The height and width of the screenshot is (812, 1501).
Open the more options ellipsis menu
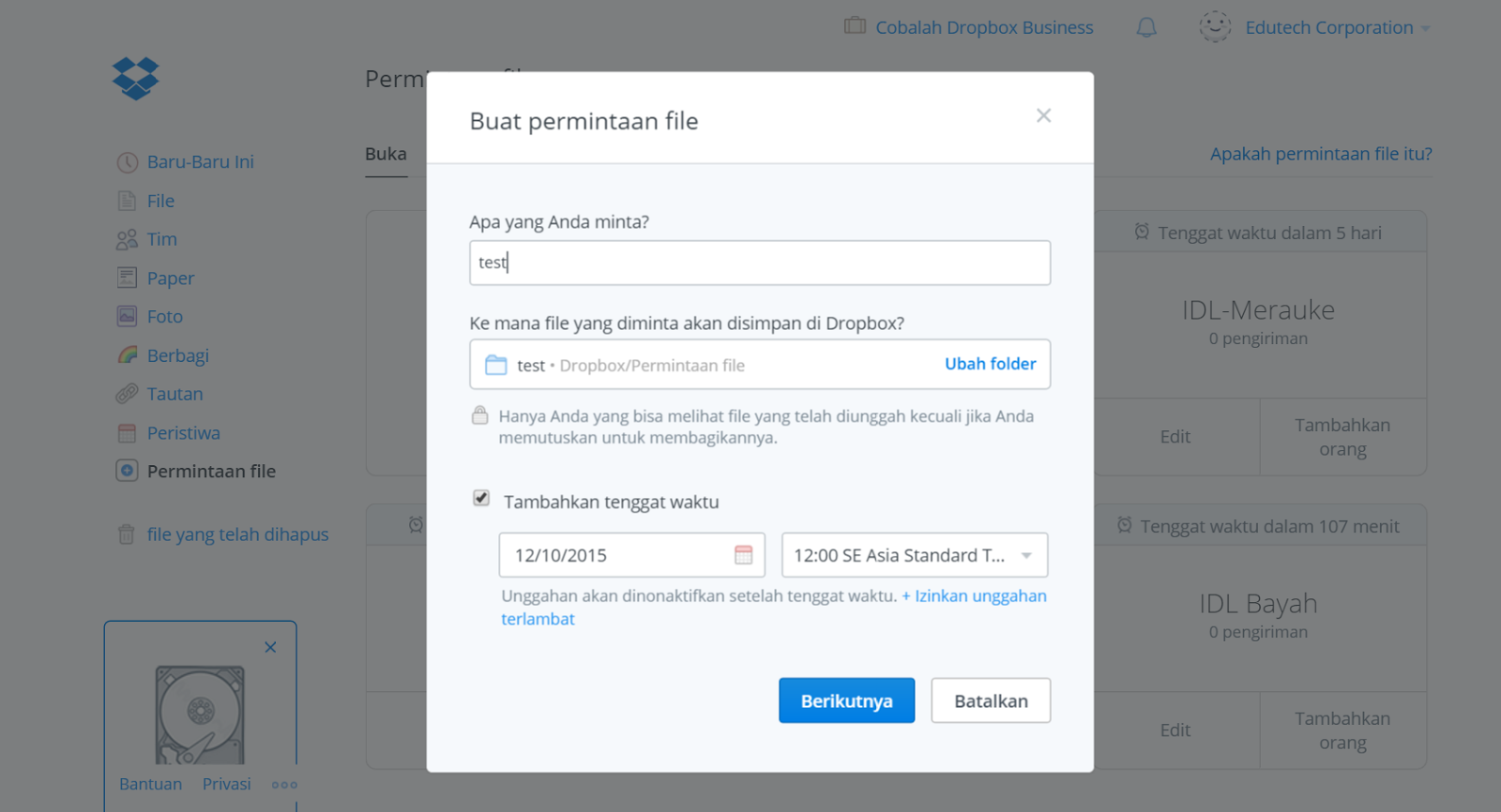284,785
